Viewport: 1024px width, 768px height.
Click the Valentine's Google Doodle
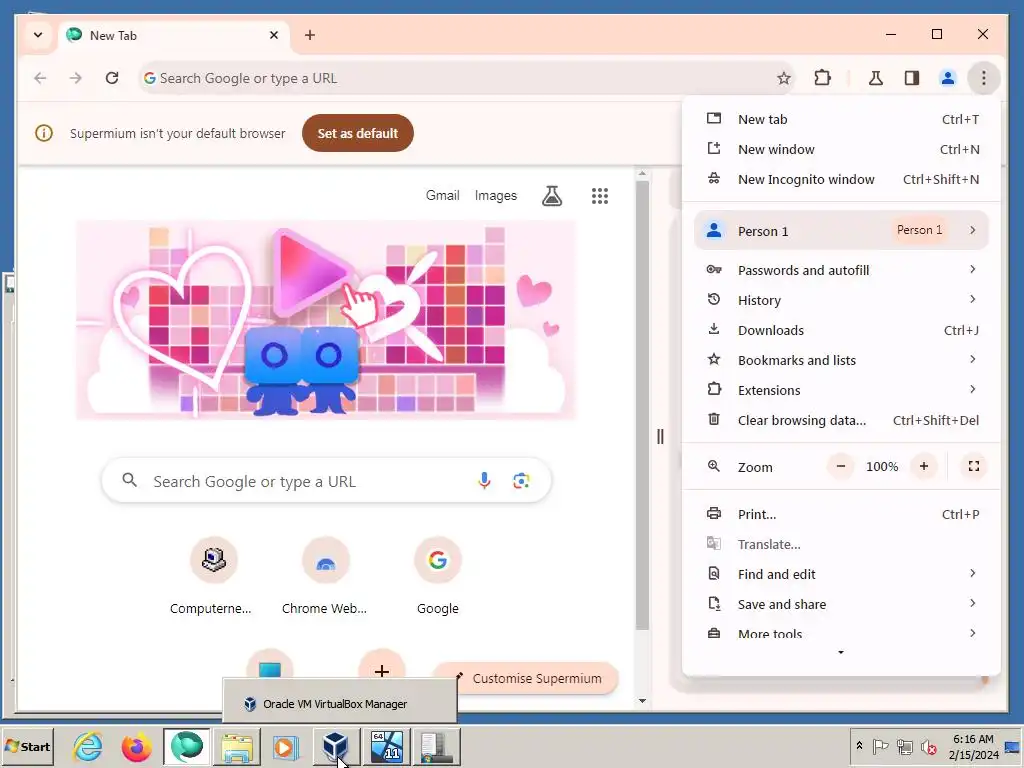(x=326, y=320)
